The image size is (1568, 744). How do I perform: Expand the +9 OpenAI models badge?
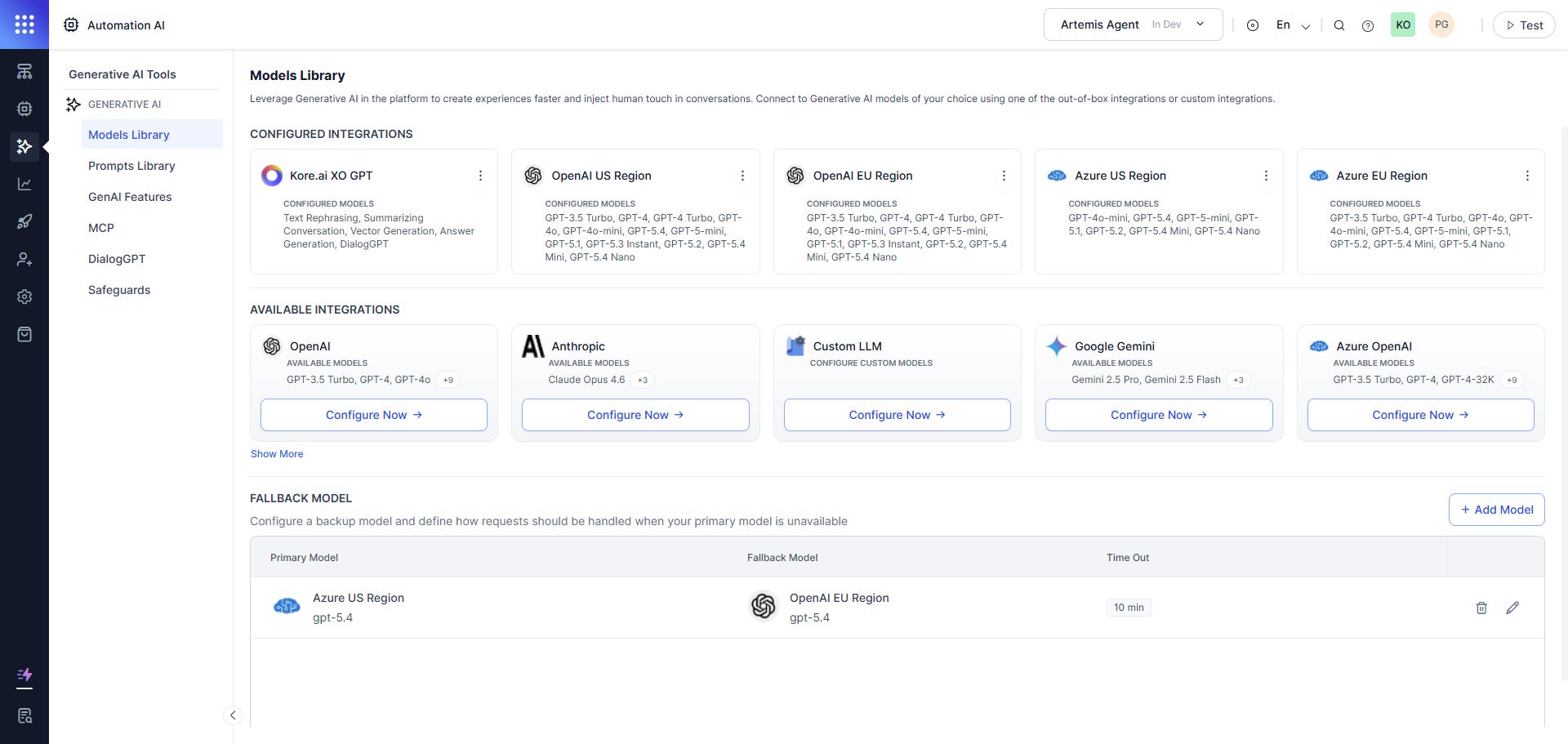click(x=448, y=380)
